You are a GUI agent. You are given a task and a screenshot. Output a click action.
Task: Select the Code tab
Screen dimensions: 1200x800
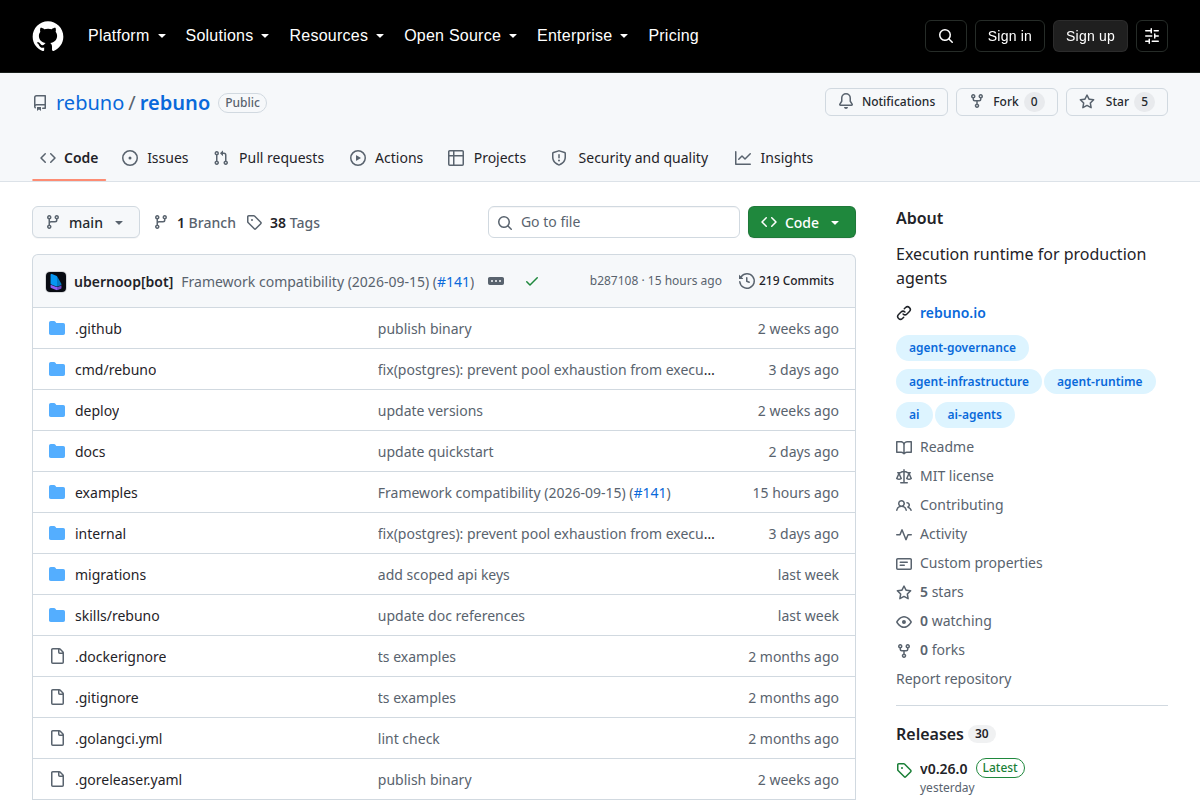click(69, 158)
